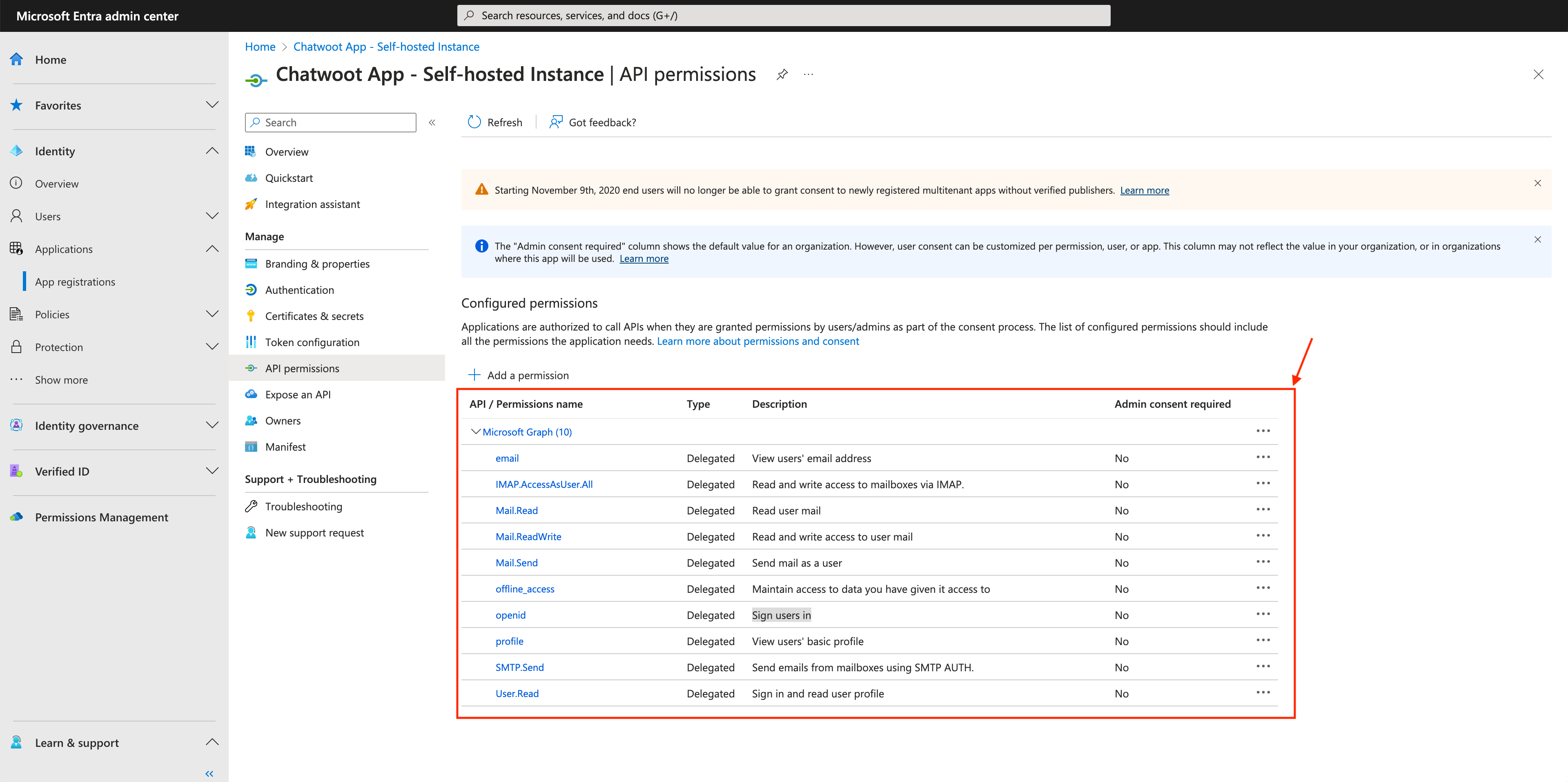Image resolution: width=1568 pixels, height=782 pixels.
Task: Open the Mail.ReadWrite permission
Action: click(x=528, y=536)
